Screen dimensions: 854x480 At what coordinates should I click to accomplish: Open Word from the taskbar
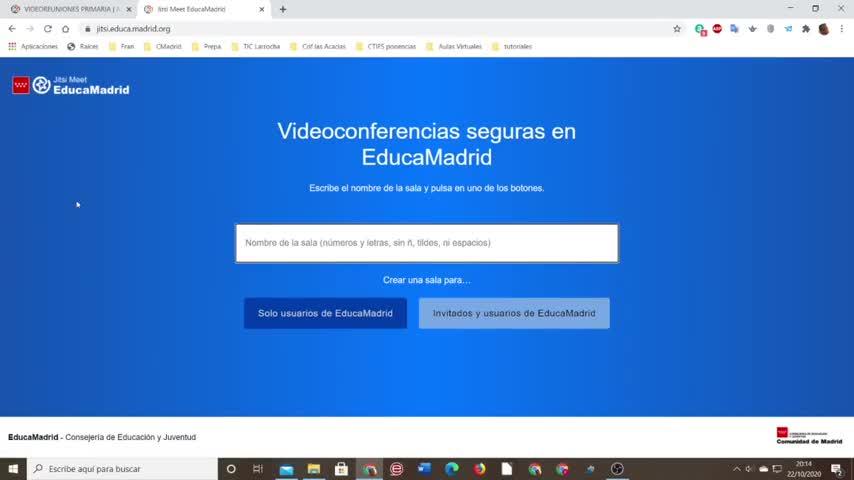point(424,469)
